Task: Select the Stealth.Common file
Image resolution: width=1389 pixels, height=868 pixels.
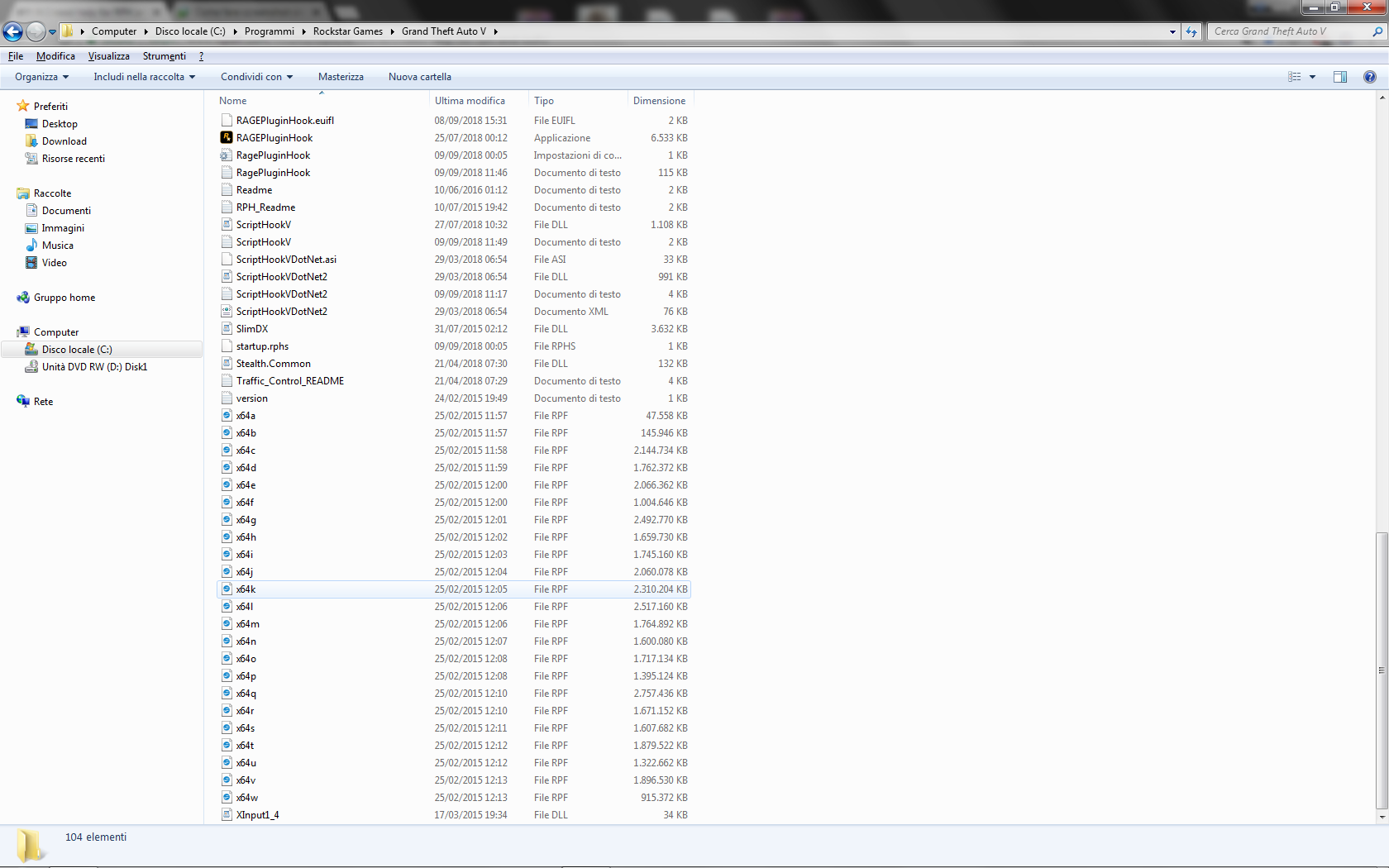Action: point(274,364)
